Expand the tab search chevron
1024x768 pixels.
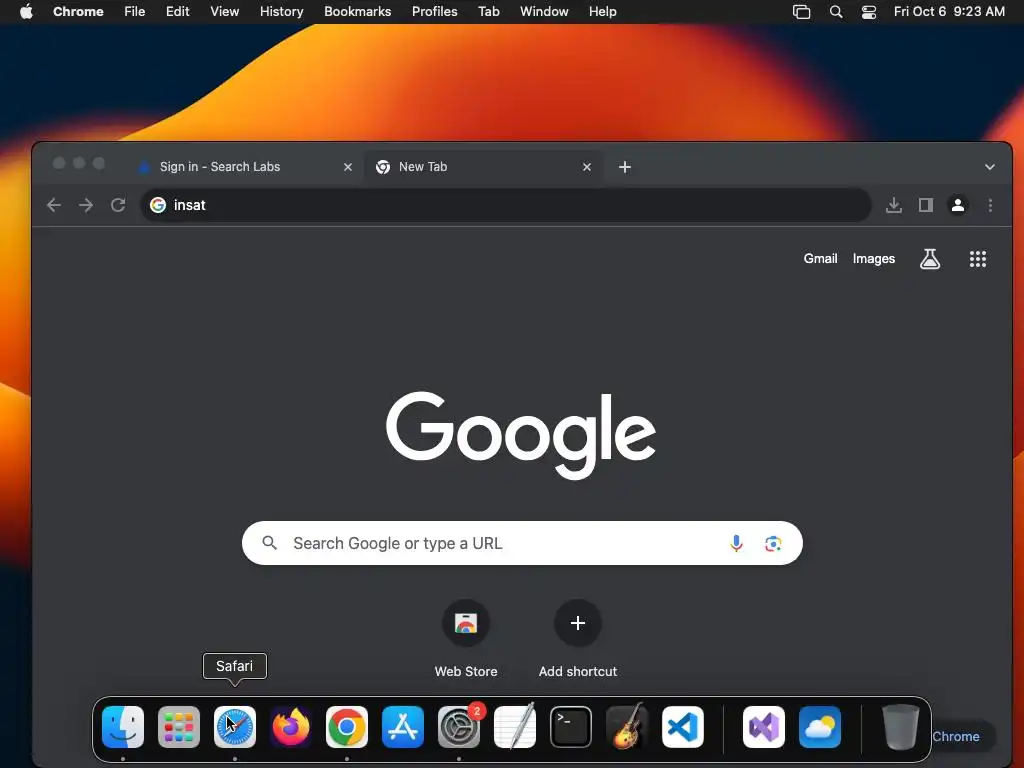tap(989, 167)
